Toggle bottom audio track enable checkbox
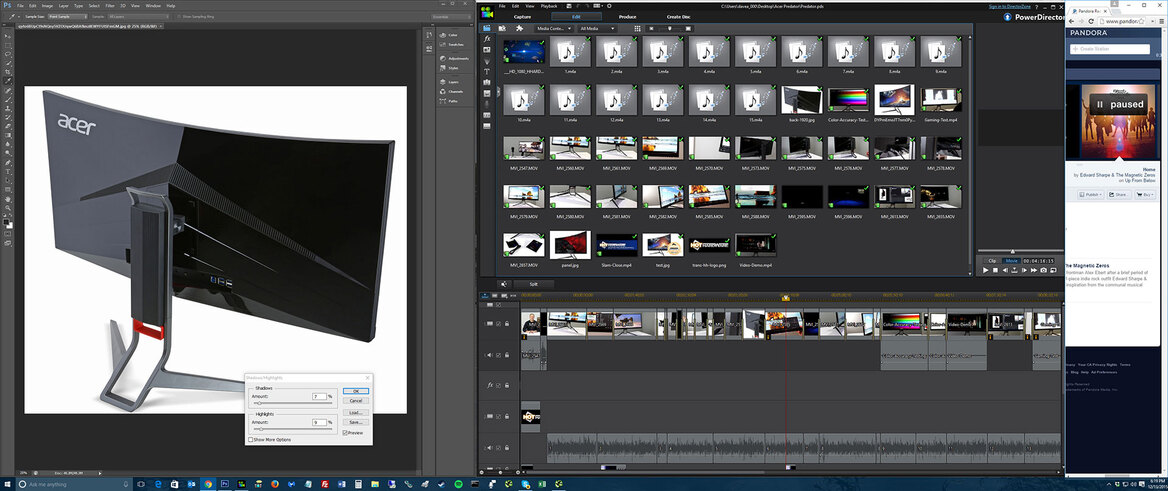 point(498,448)
